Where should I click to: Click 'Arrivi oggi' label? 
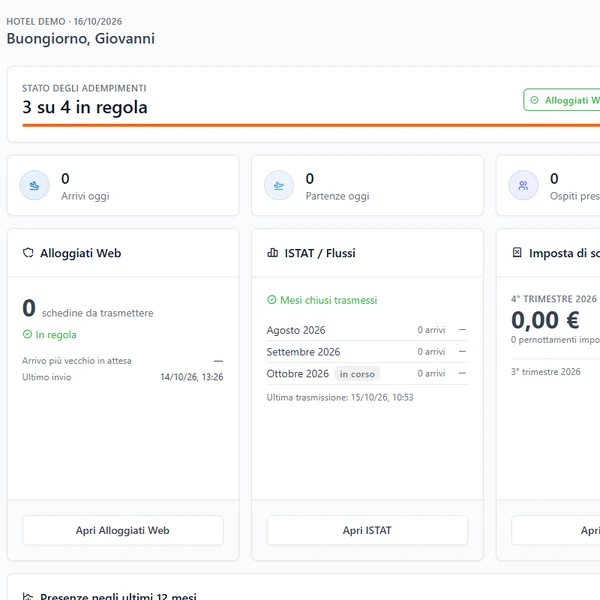[x=85, y=196]
